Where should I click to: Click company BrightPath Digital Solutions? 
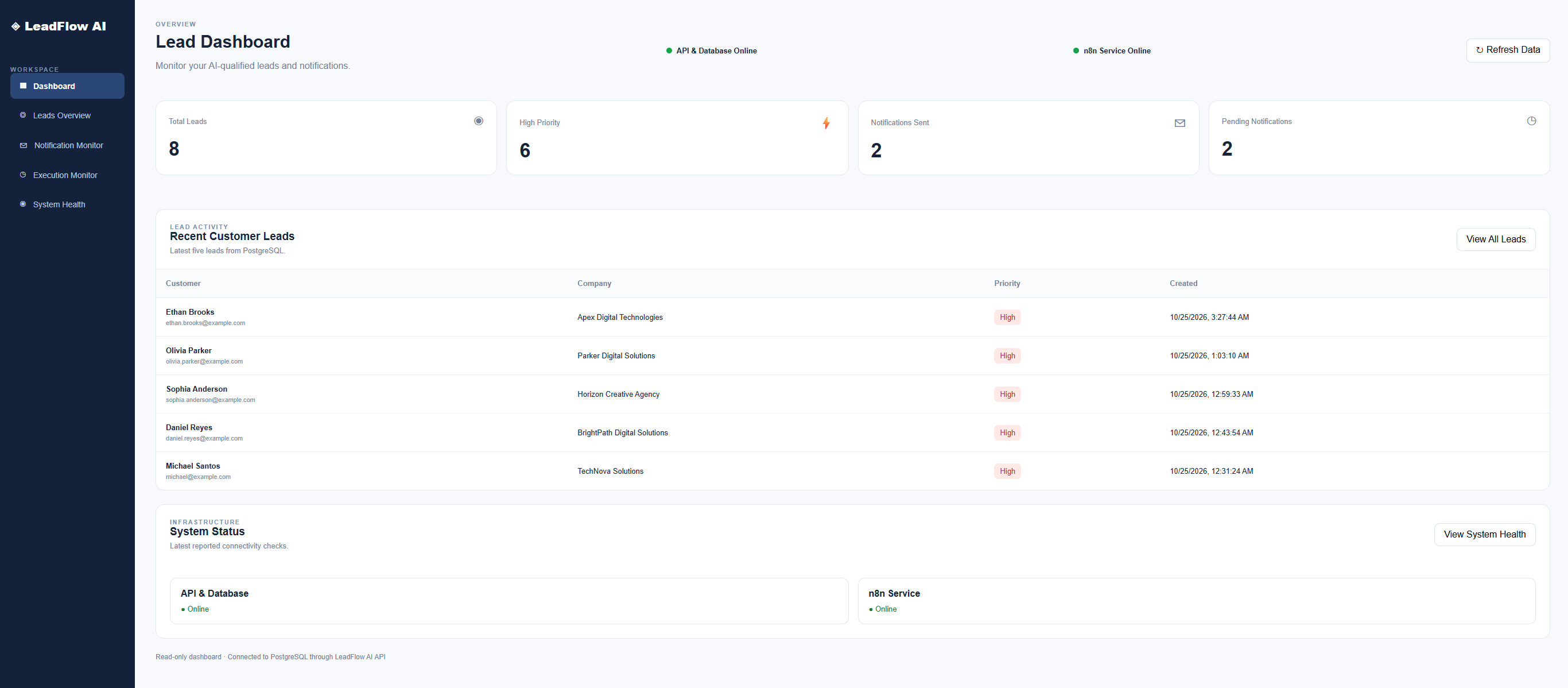[x=622, y=433]
